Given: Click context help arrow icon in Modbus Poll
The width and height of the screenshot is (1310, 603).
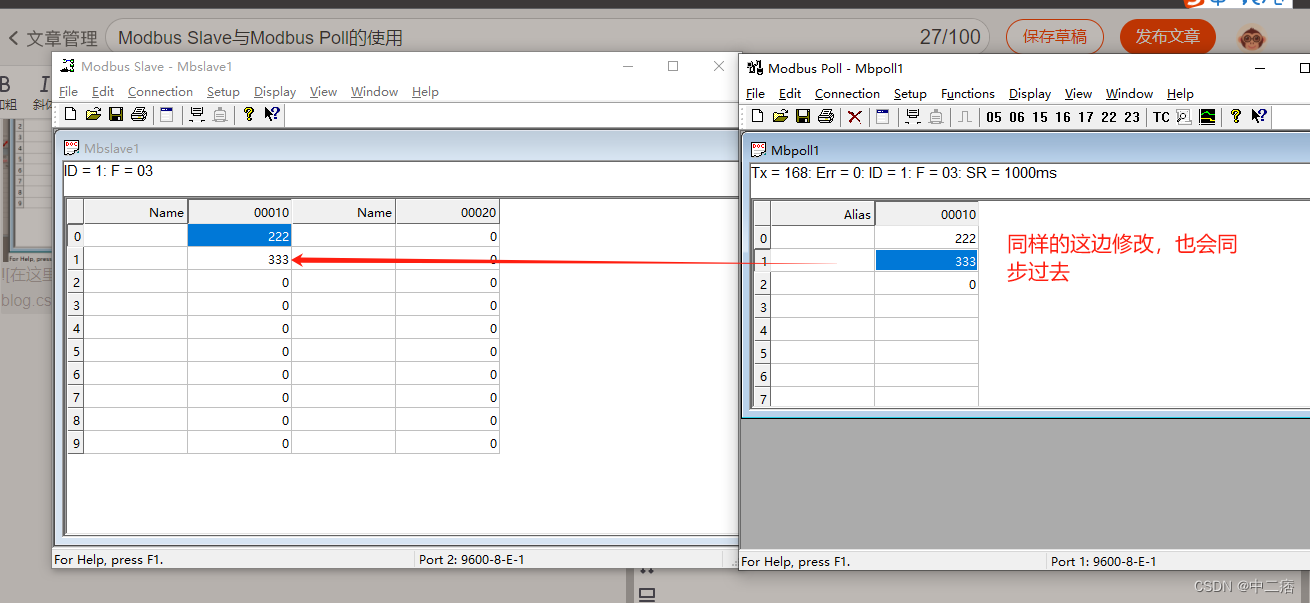Looking at the screenshot, I should [1259, 117].
